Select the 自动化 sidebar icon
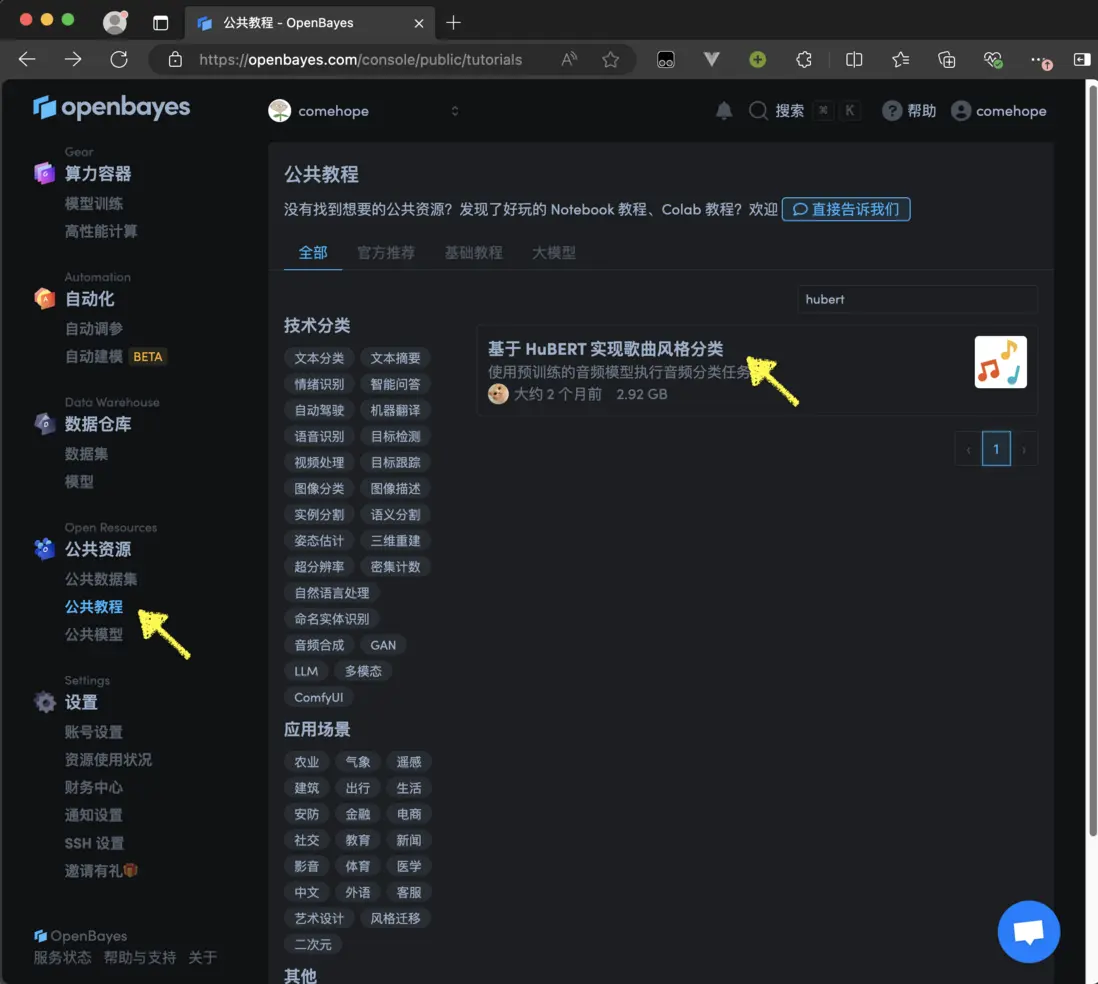Screen dimensions: 1098x984 coord(45,298)
